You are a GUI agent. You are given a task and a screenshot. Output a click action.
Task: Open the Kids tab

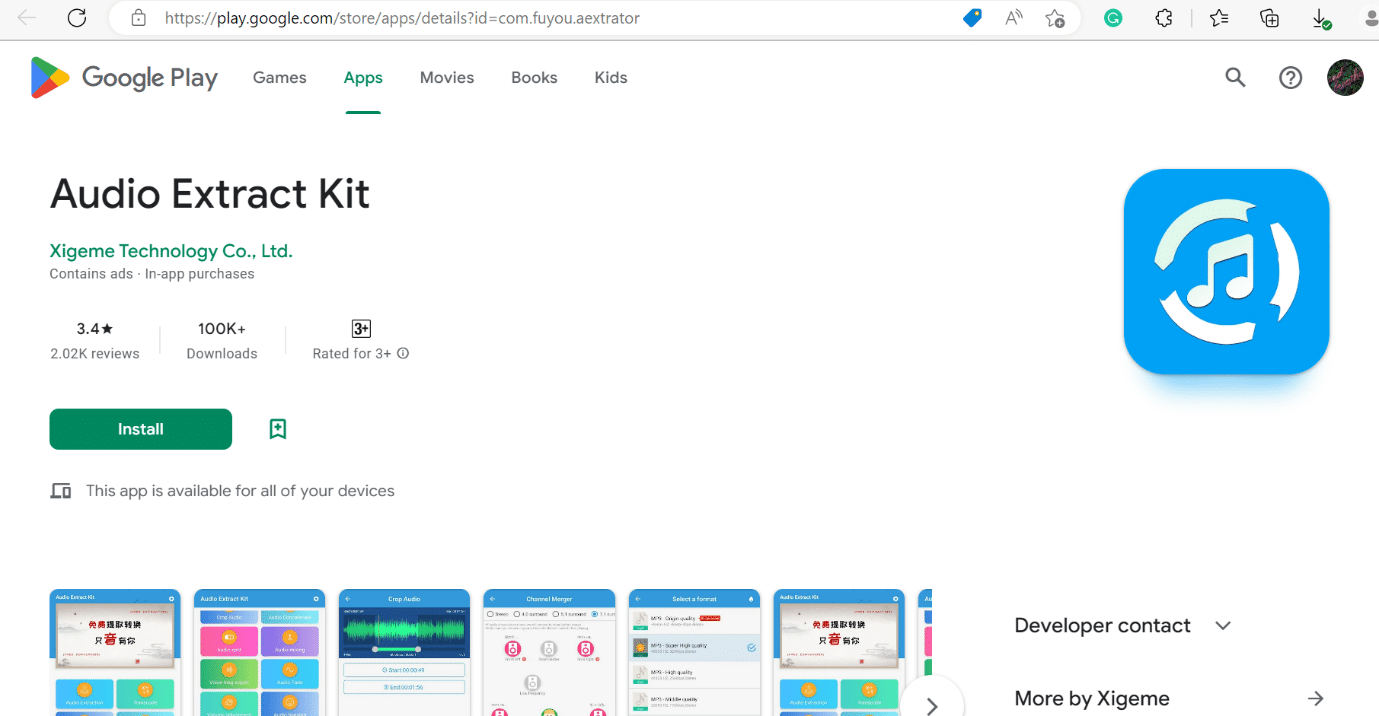click(611, 77)
